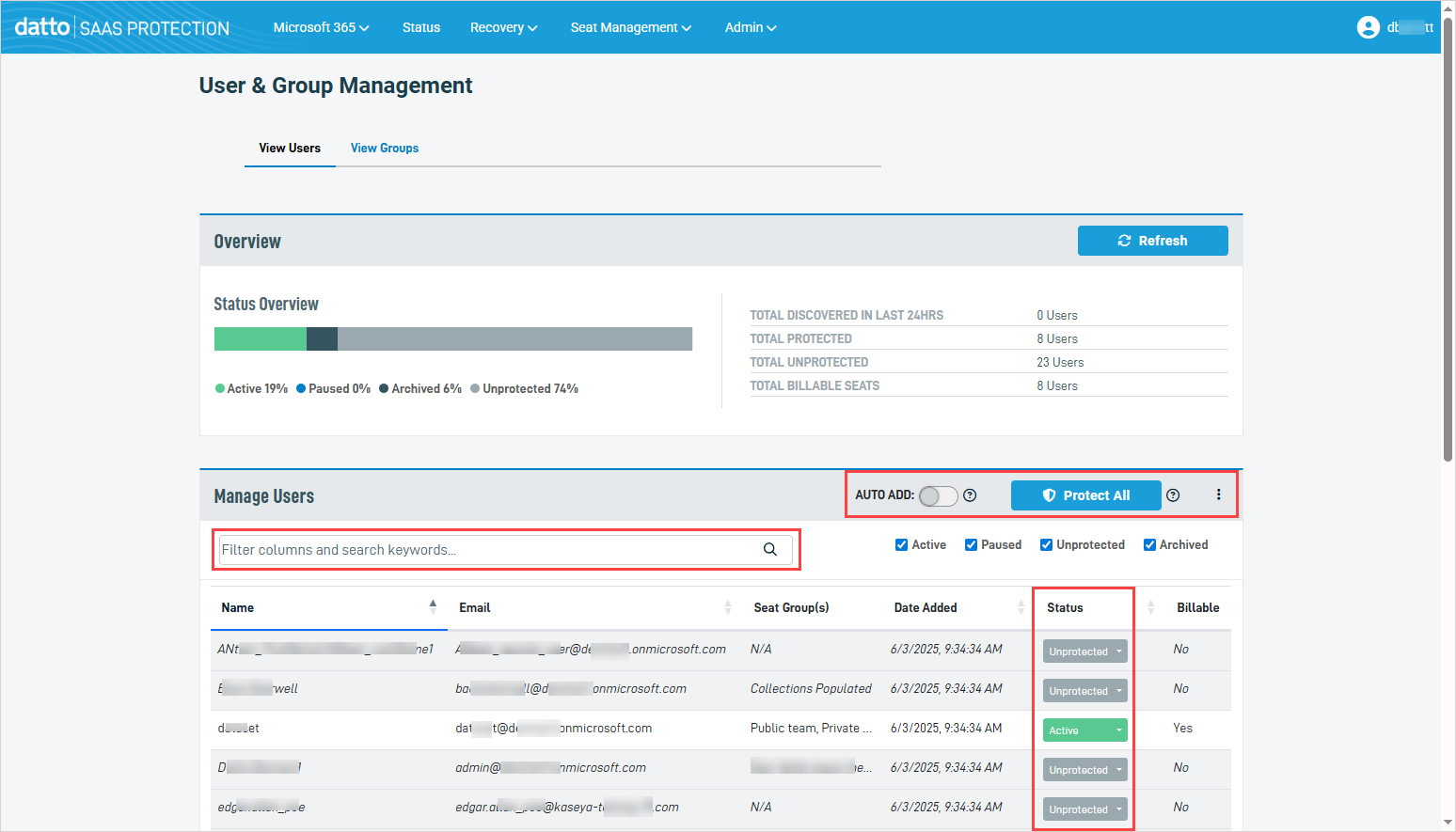Open the three-dot more options menu

pos(1218,494)
